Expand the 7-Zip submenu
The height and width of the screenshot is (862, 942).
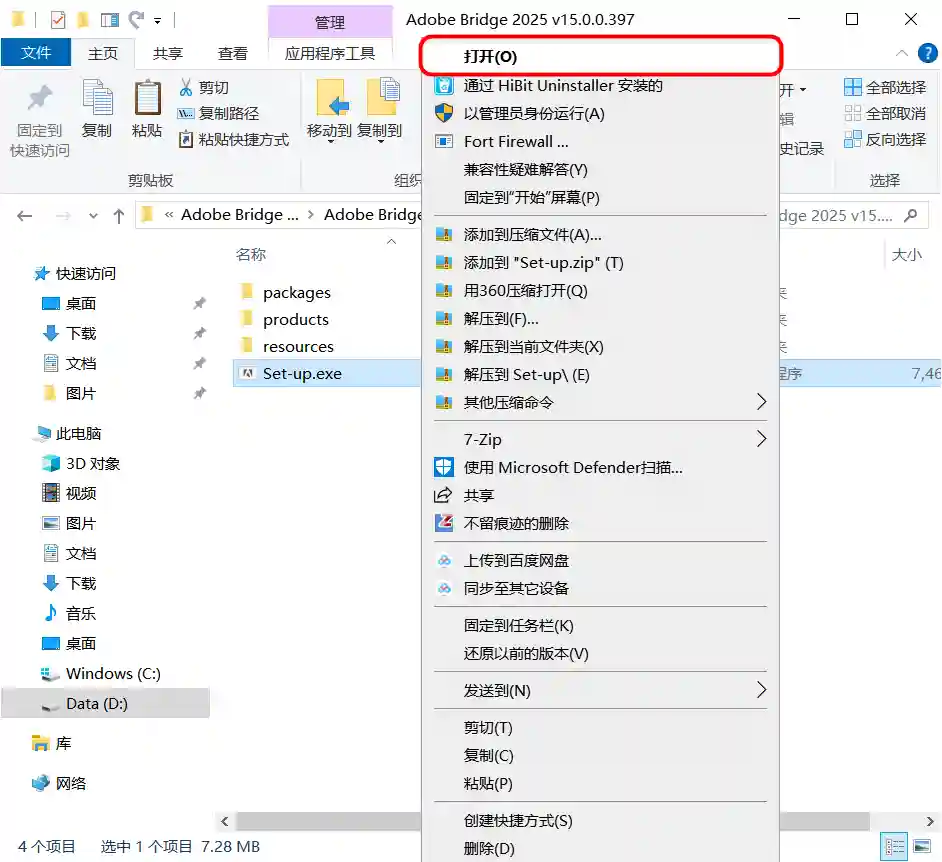click(x=760, y=439)
